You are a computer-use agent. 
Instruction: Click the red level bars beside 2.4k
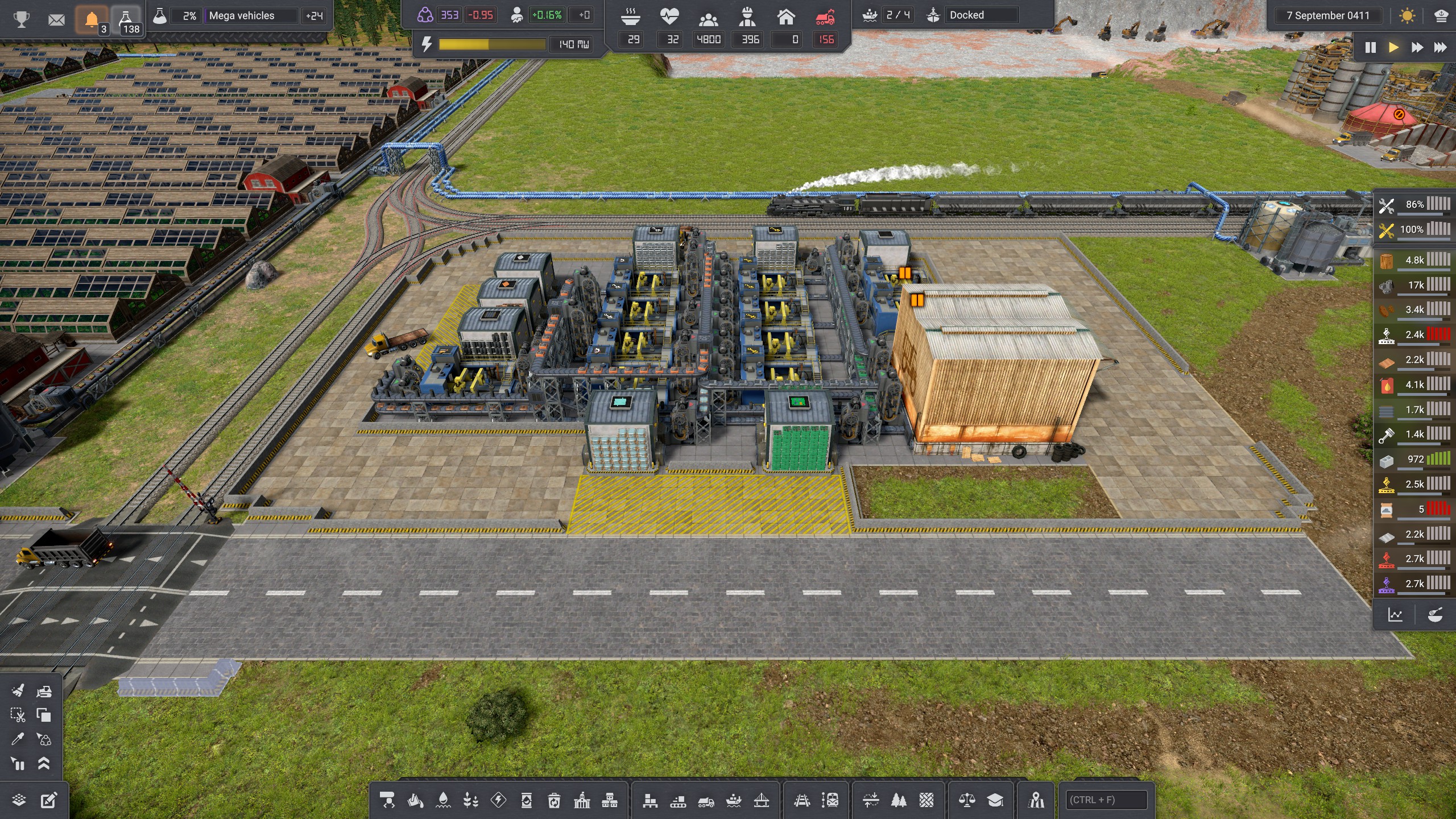[x=1438, y=333]
